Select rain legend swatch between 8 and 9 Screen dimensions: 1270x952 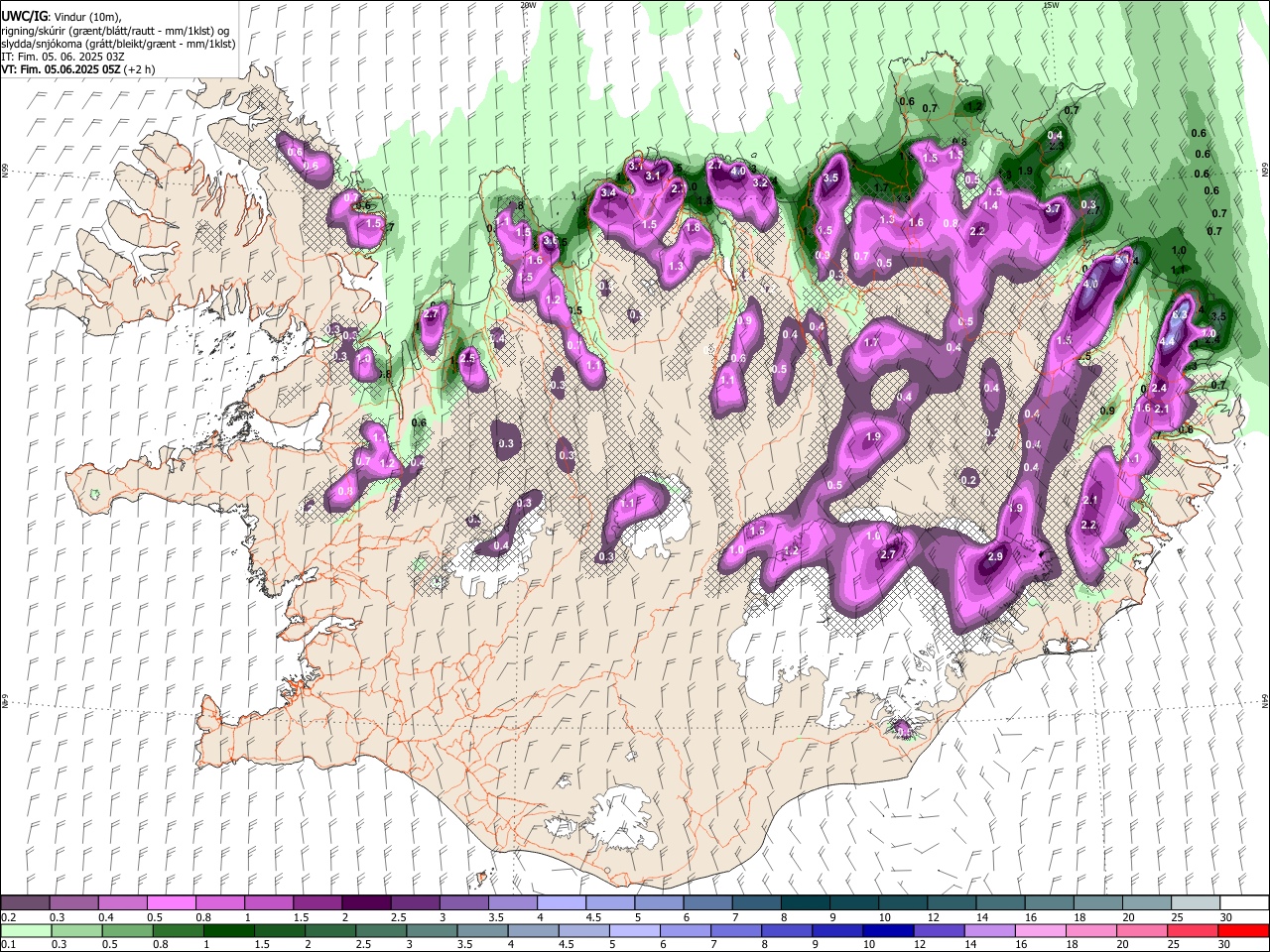point(787,931)
